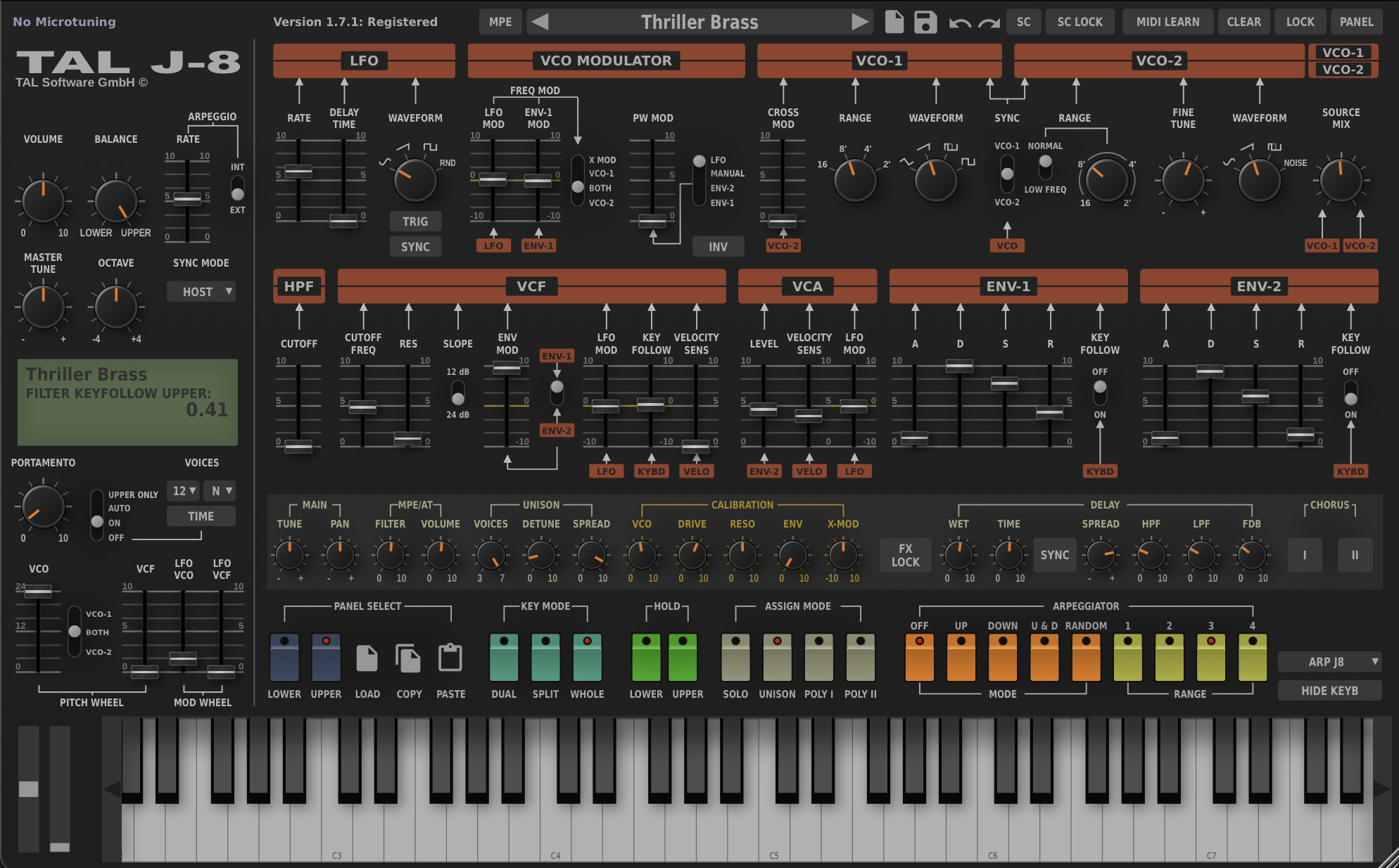Copy panel settings using the COPY icon
Viewport: 1399px width, 868px height.
click(x=409, y=658)
